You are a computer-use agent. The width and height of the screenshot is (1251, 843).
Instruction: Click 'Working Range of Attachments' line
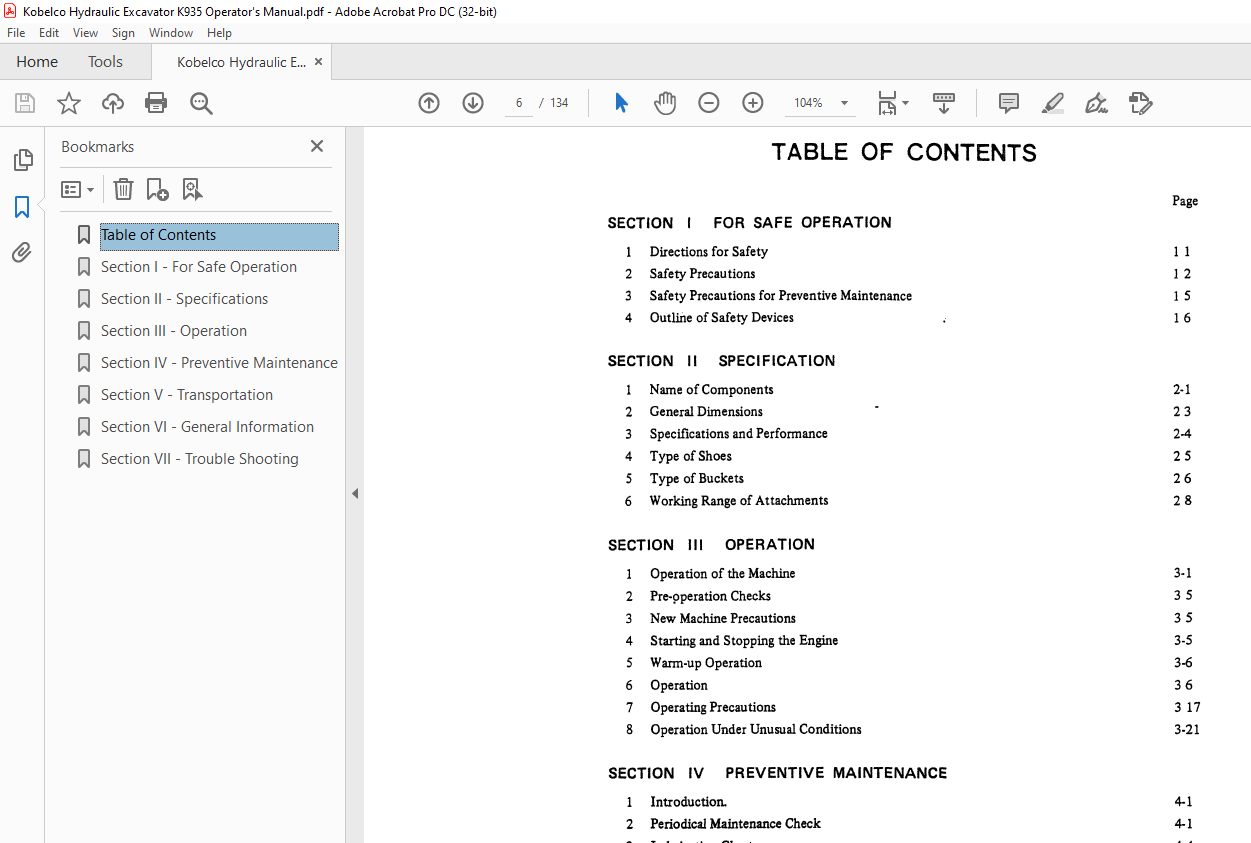(738, 501)
